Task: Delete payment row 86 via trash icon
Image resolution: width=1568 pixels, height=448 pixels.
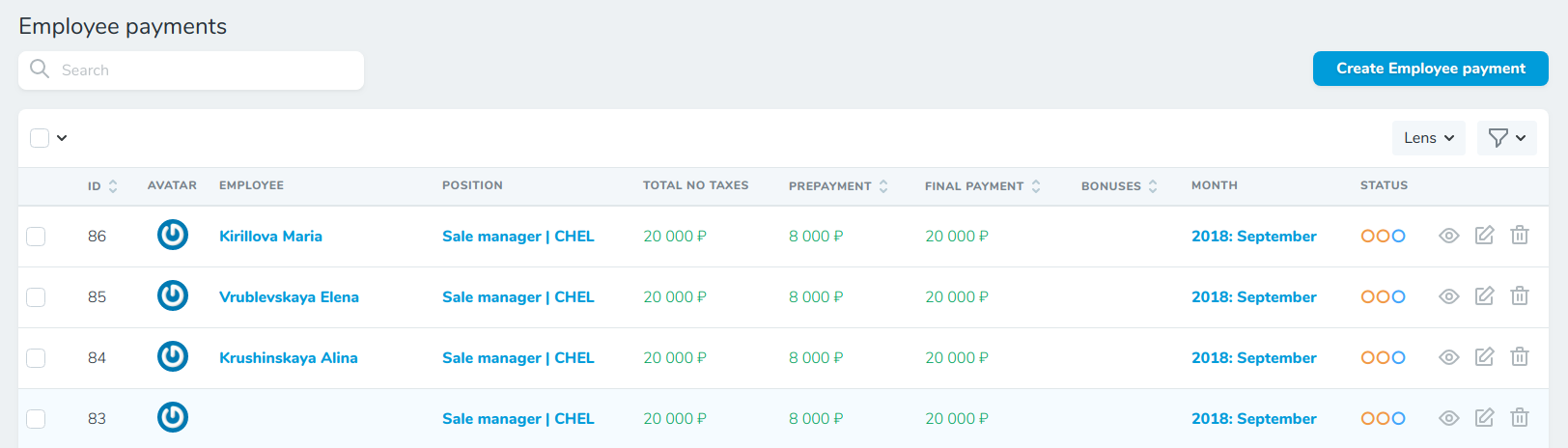Action: [x=1520, y=236]
